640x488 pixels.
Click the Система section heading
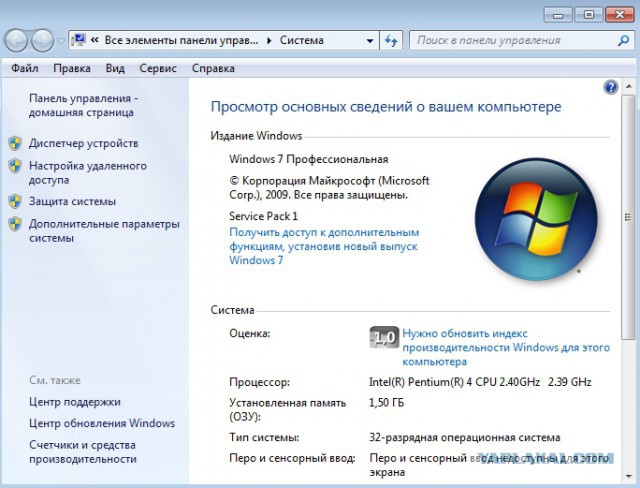pyautogui.click(x=232, y=310)
